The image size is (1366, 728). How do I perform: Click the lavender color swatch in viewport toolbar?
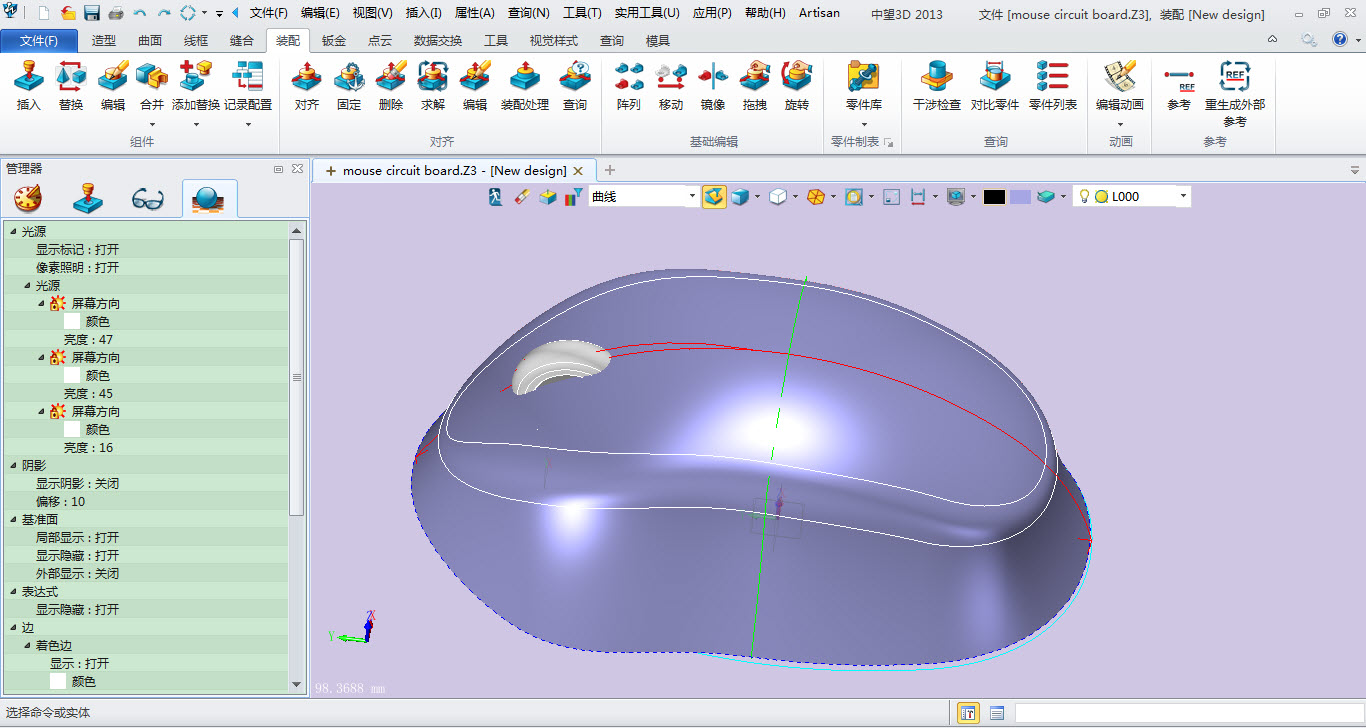point(1020,197)
